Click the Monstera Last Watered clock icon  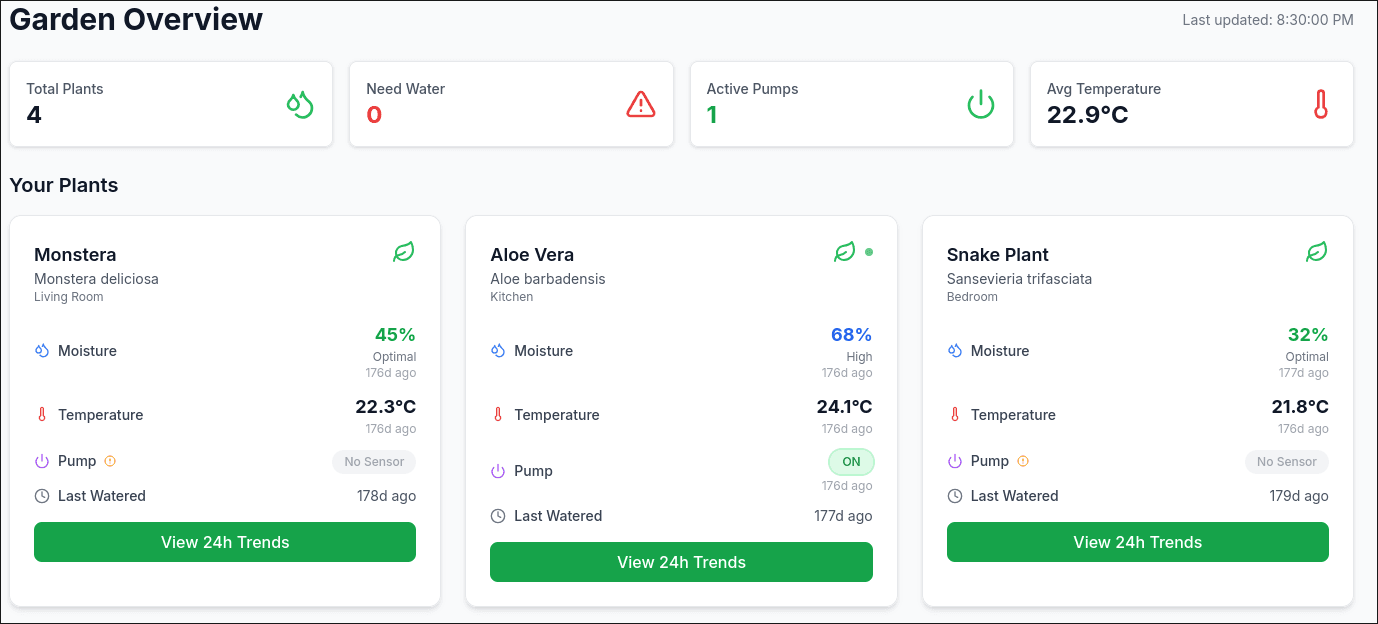[42, 496]
